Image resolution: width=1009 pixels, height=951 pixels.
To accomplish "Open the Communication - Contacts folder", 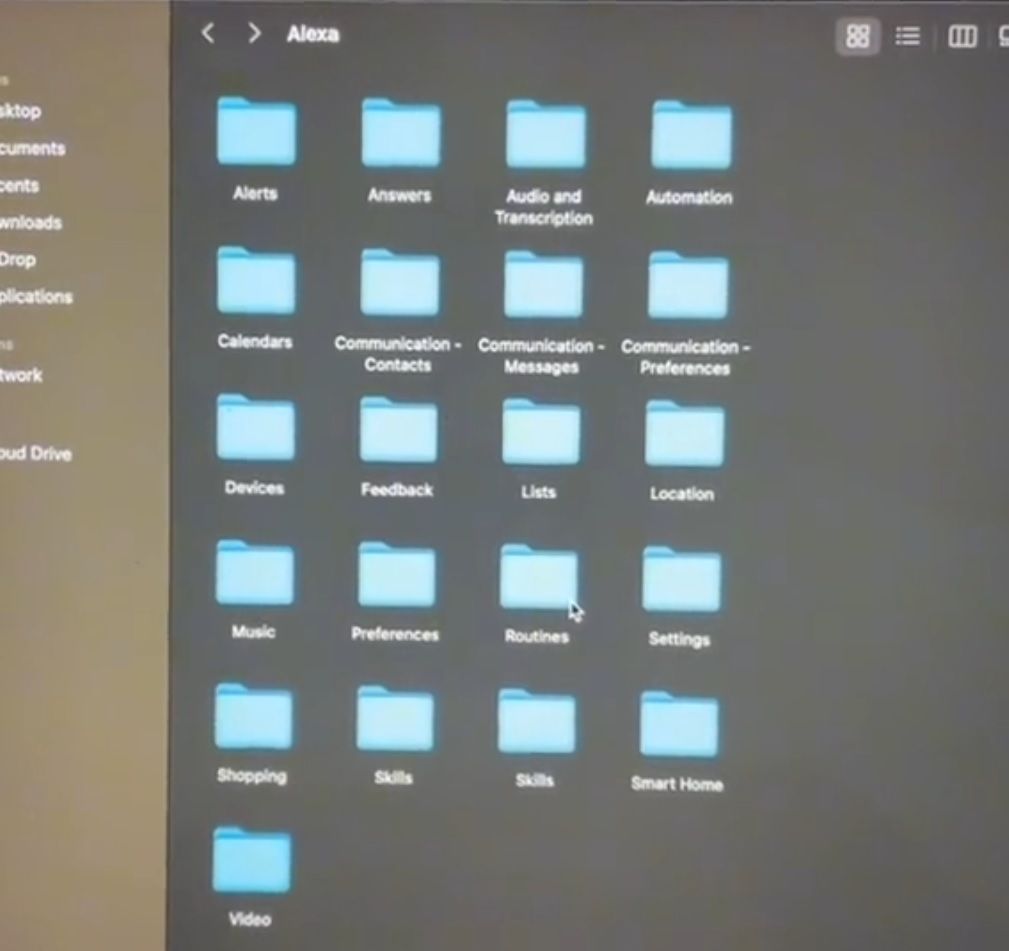I will click(400, 282).
